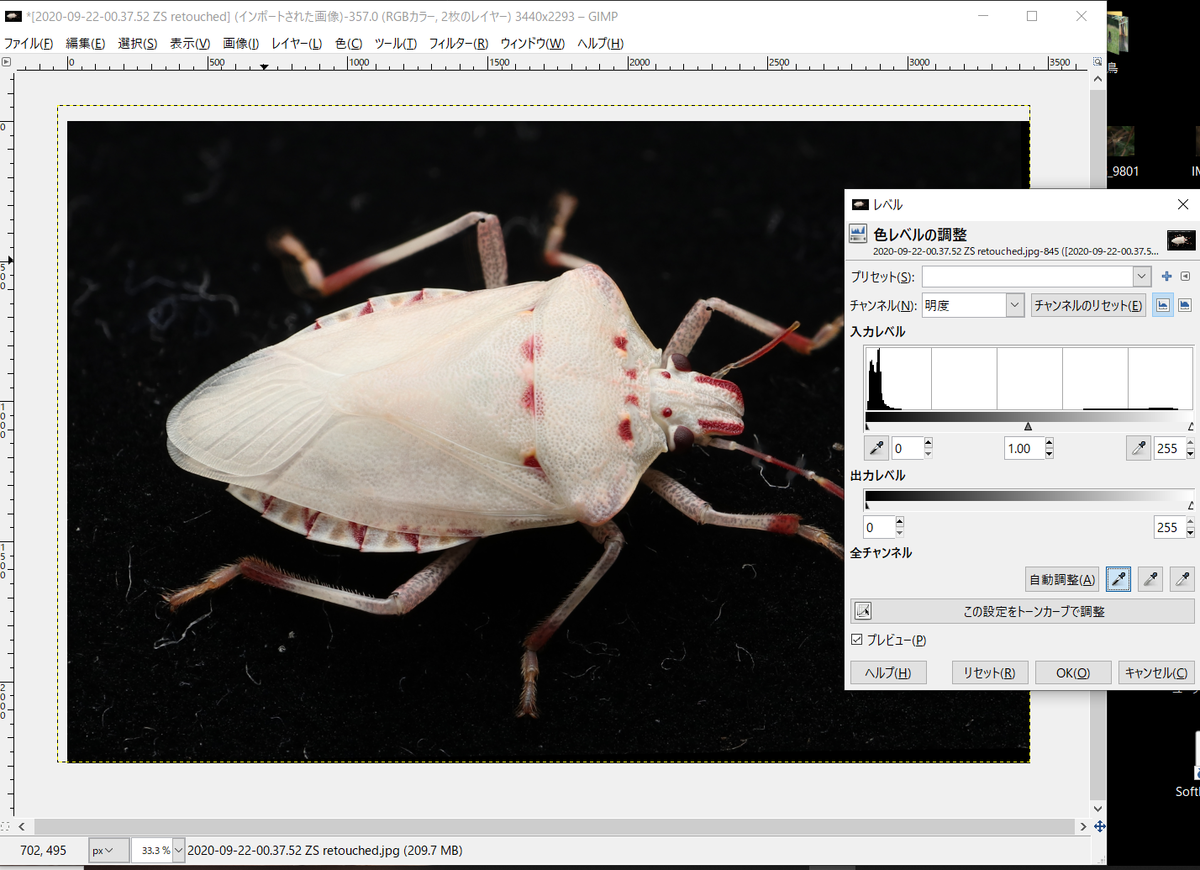
Task: Open the 33.3 % zoom dropdown
Action: [179, 851]
